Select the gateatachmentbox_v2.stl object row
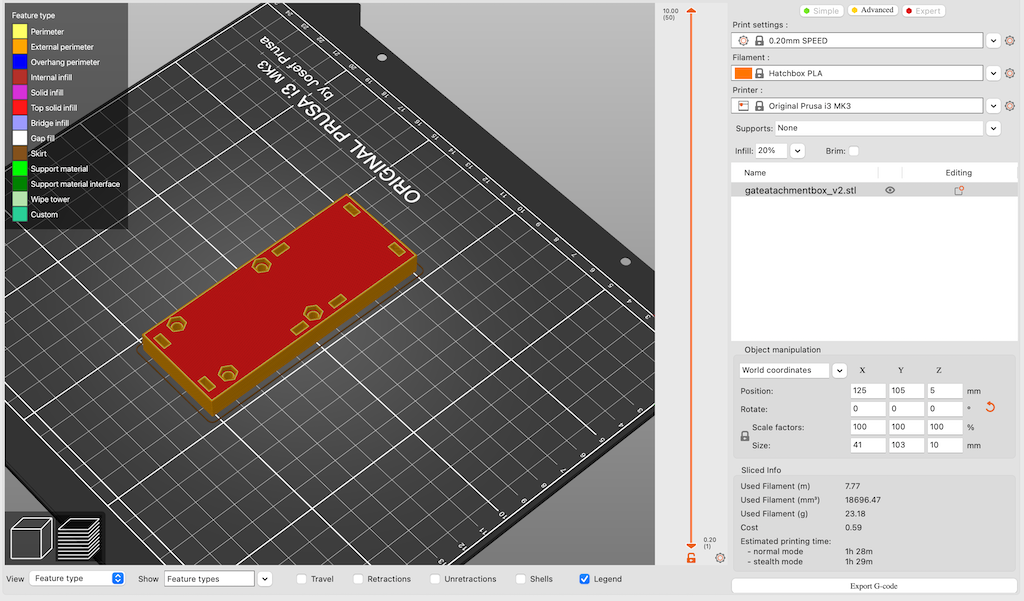The image size is (1024, 601). pos(874,191)
